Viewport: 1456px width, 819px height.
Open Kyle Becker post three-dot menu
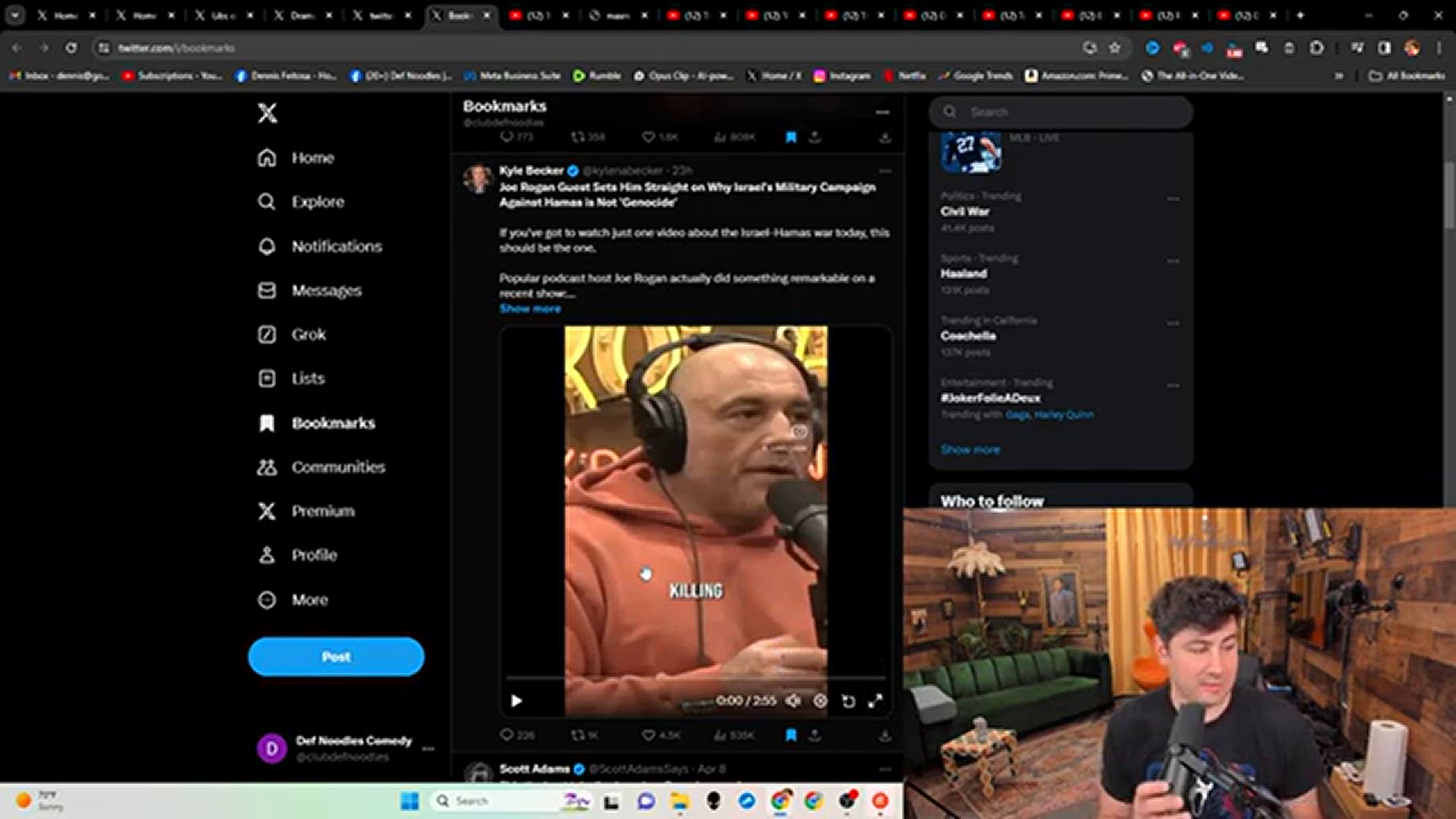884,171
